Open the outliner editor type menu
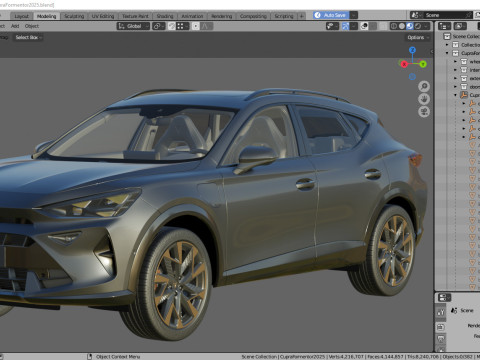This screenshot has width=480, height=360. point(444,26)
